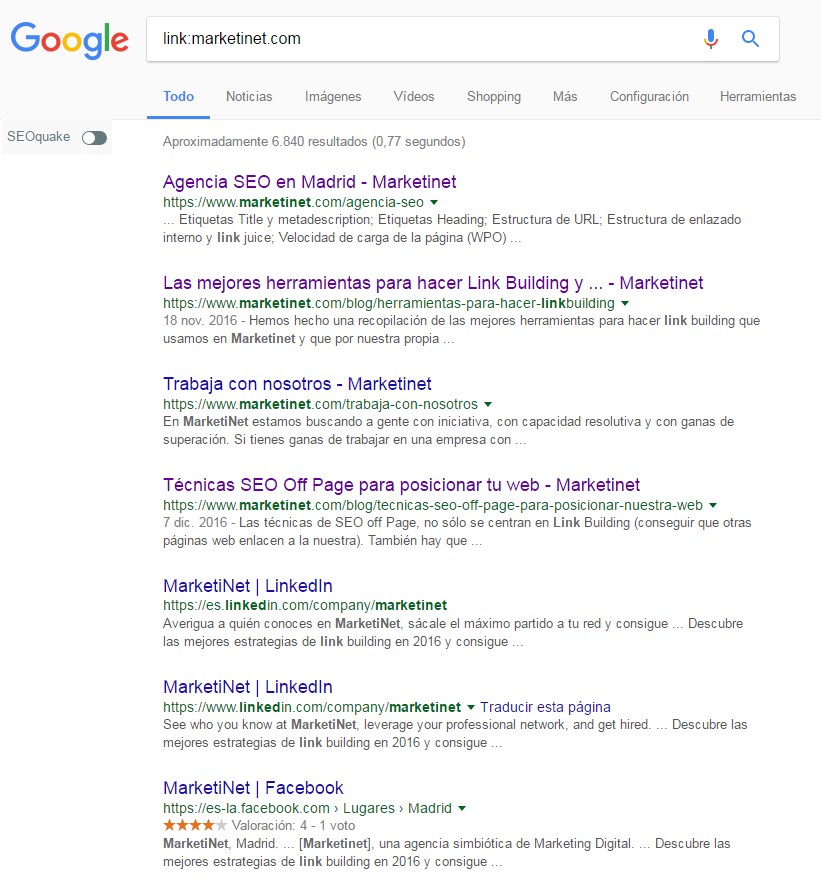Open result Trabaja con nosotros - Marketinet
The image size is (821, 883).
(x=297, y=383)
